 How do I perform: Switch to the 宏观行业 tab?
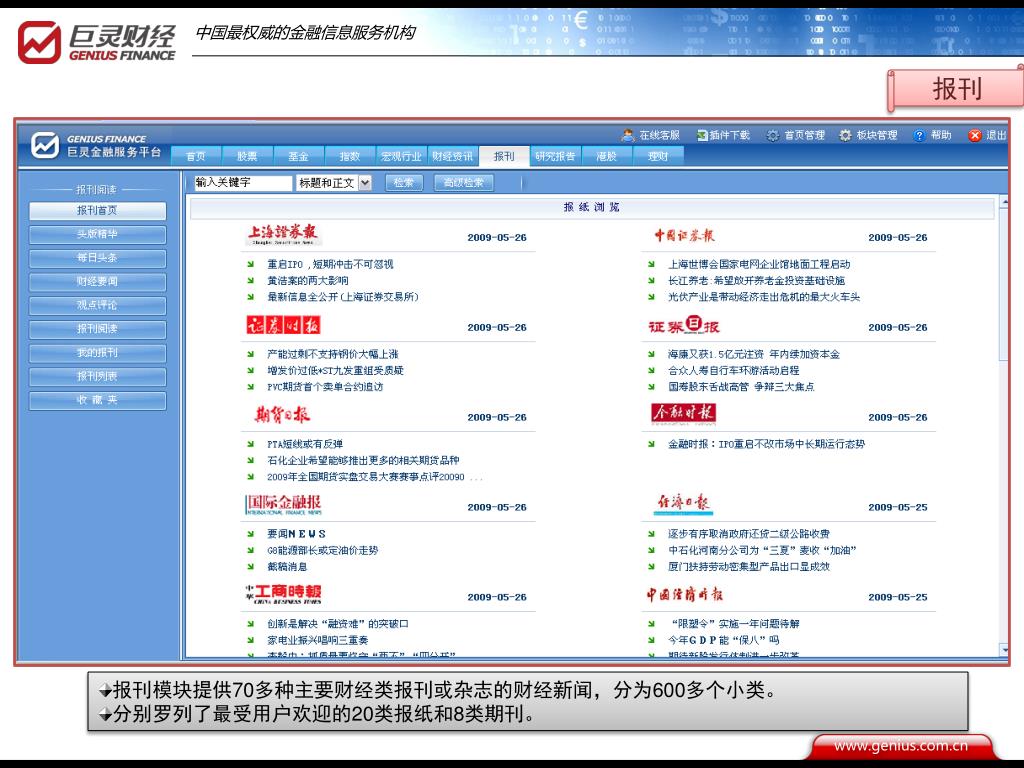pos(401,156)
